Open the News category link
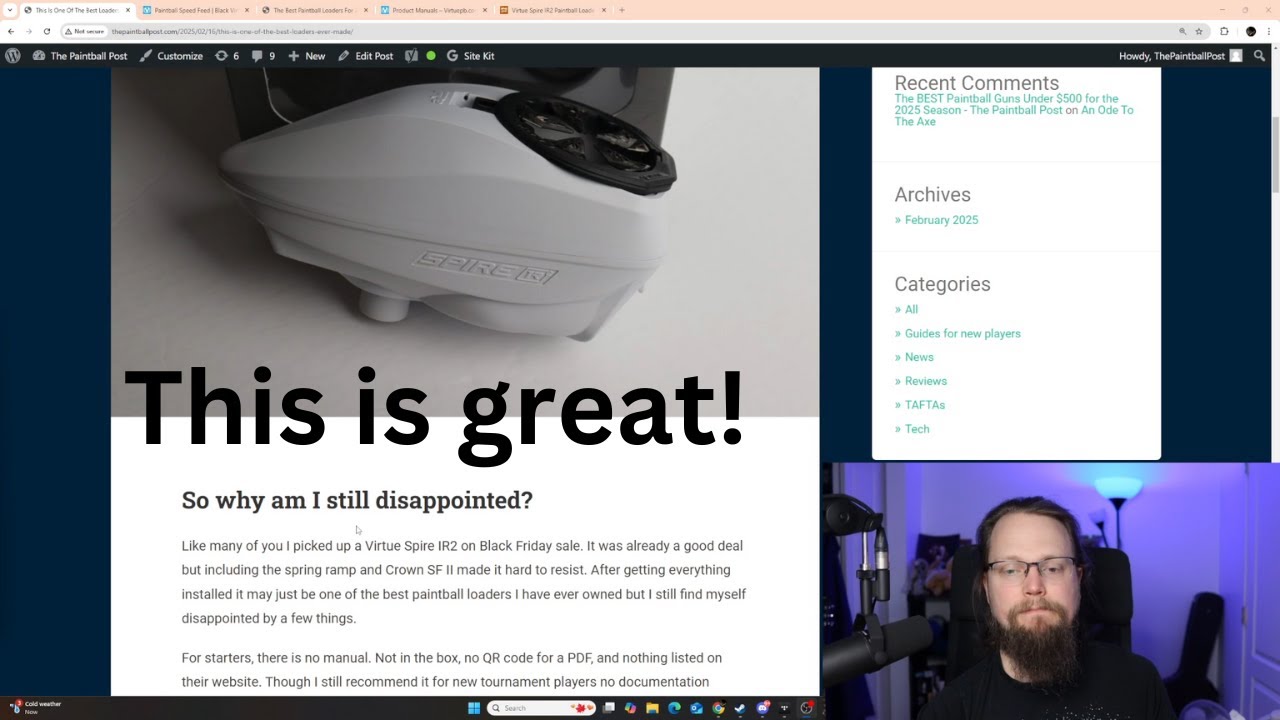Screen dimensions: 1280x720 pyautogui.click(x=919, y=358)
